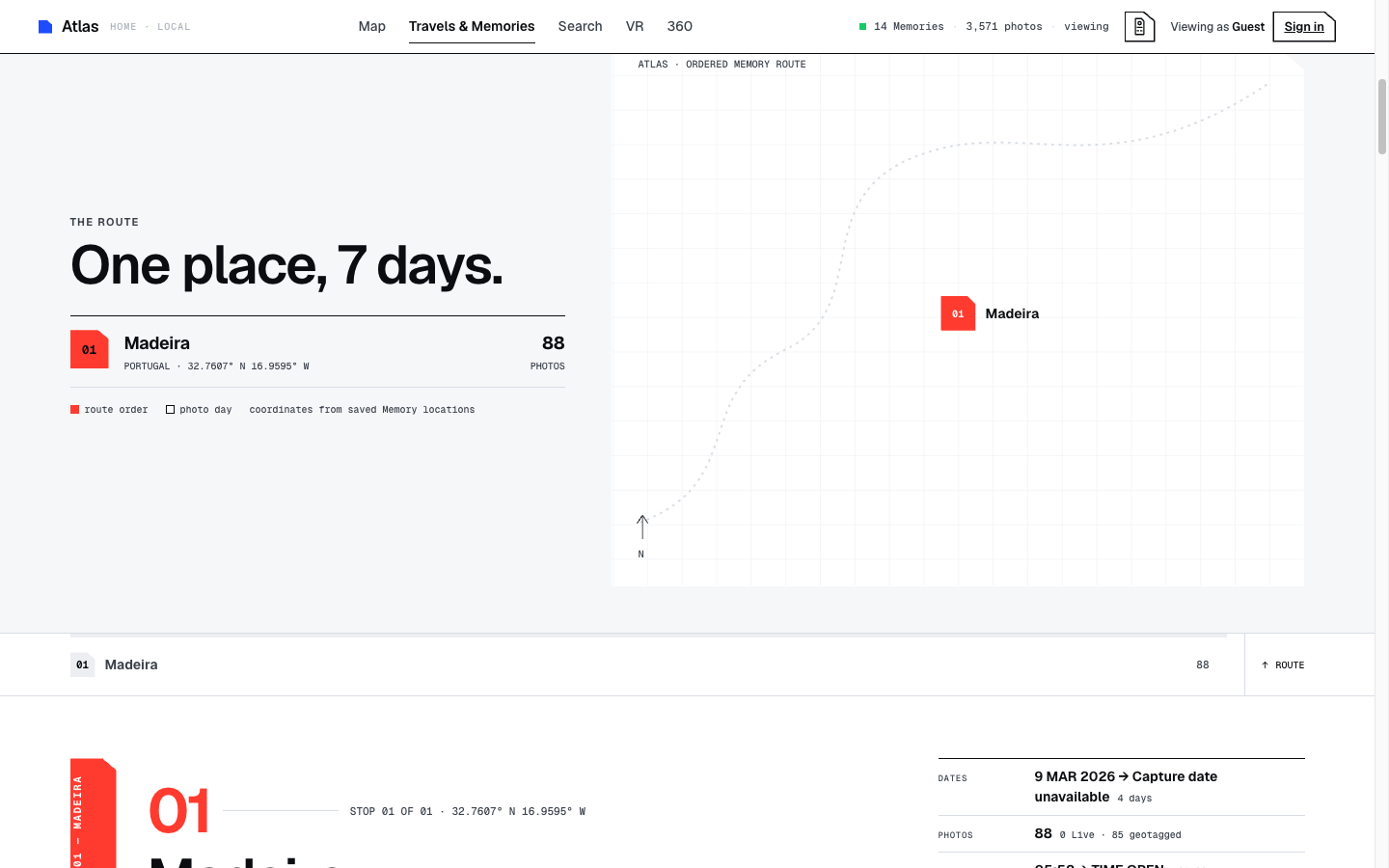The width and height of the screenshot is (1389, 868).
Task: Click 'ATLAS · ORDERED MEMORY ROUTE' map caption
Action: 722,65
